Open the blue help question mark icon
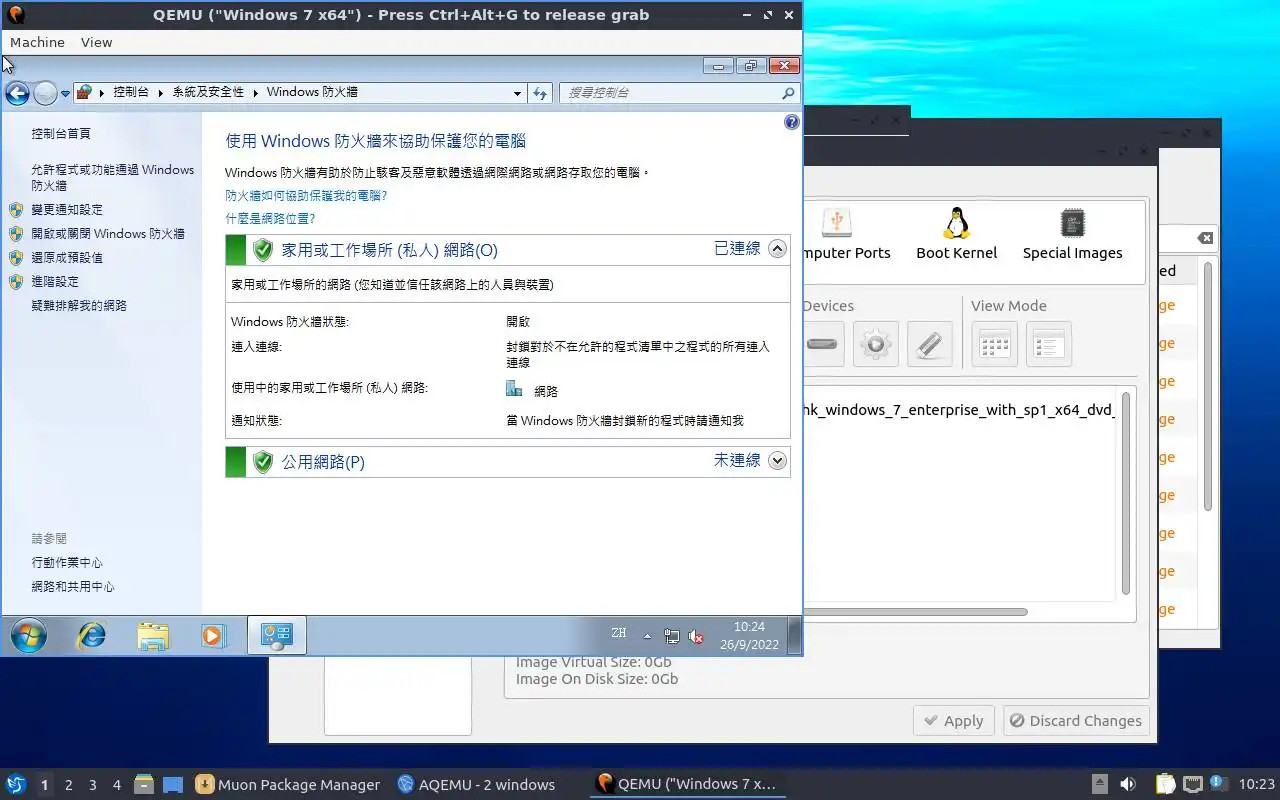 [x=791, y=122]
